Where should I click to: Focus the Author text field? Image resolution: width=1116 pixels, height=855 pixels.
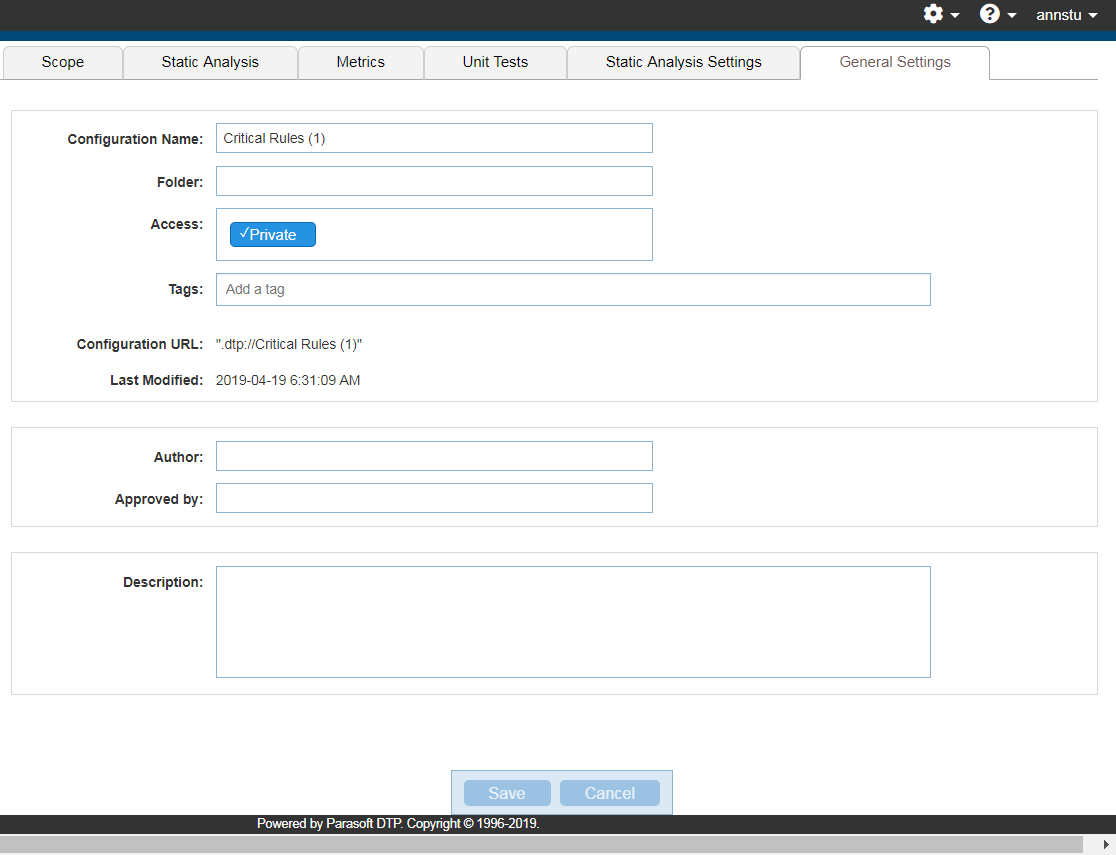tap(434, 456)
